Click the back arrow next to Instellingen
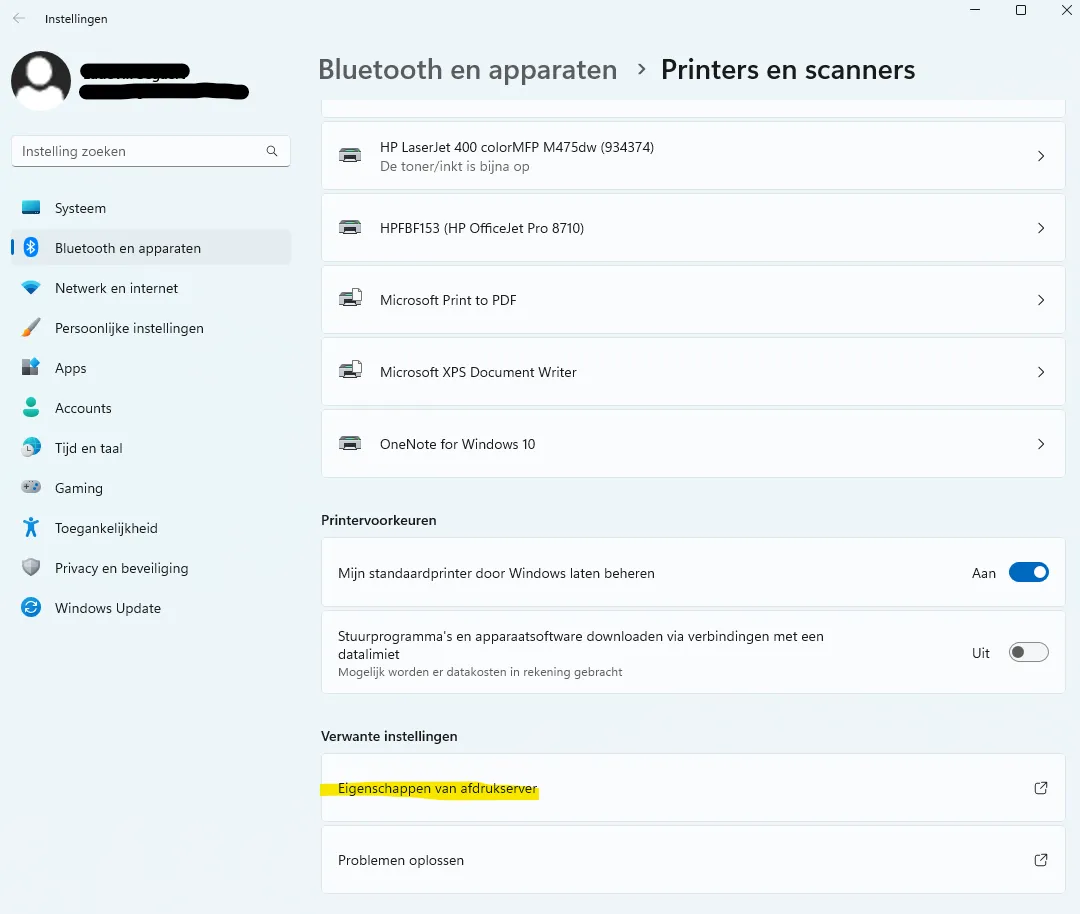 (19, 19)
